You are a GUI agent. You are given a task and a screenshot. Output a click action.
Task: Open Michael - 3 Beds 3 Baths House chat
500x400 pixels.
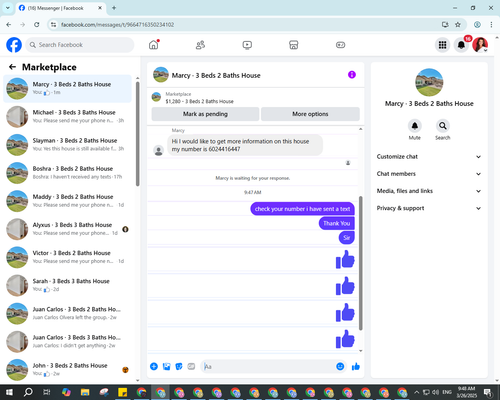[x=67, y=116]
